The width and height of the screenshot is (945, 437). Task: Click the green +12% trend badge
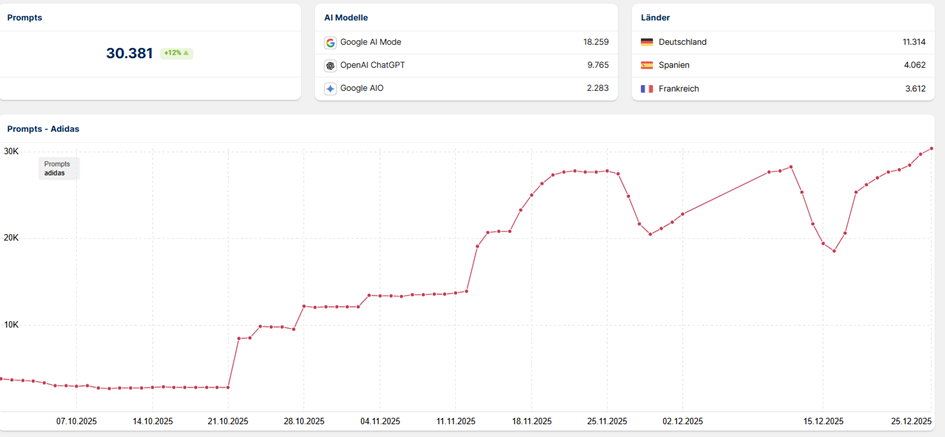[x=176, y=53]
